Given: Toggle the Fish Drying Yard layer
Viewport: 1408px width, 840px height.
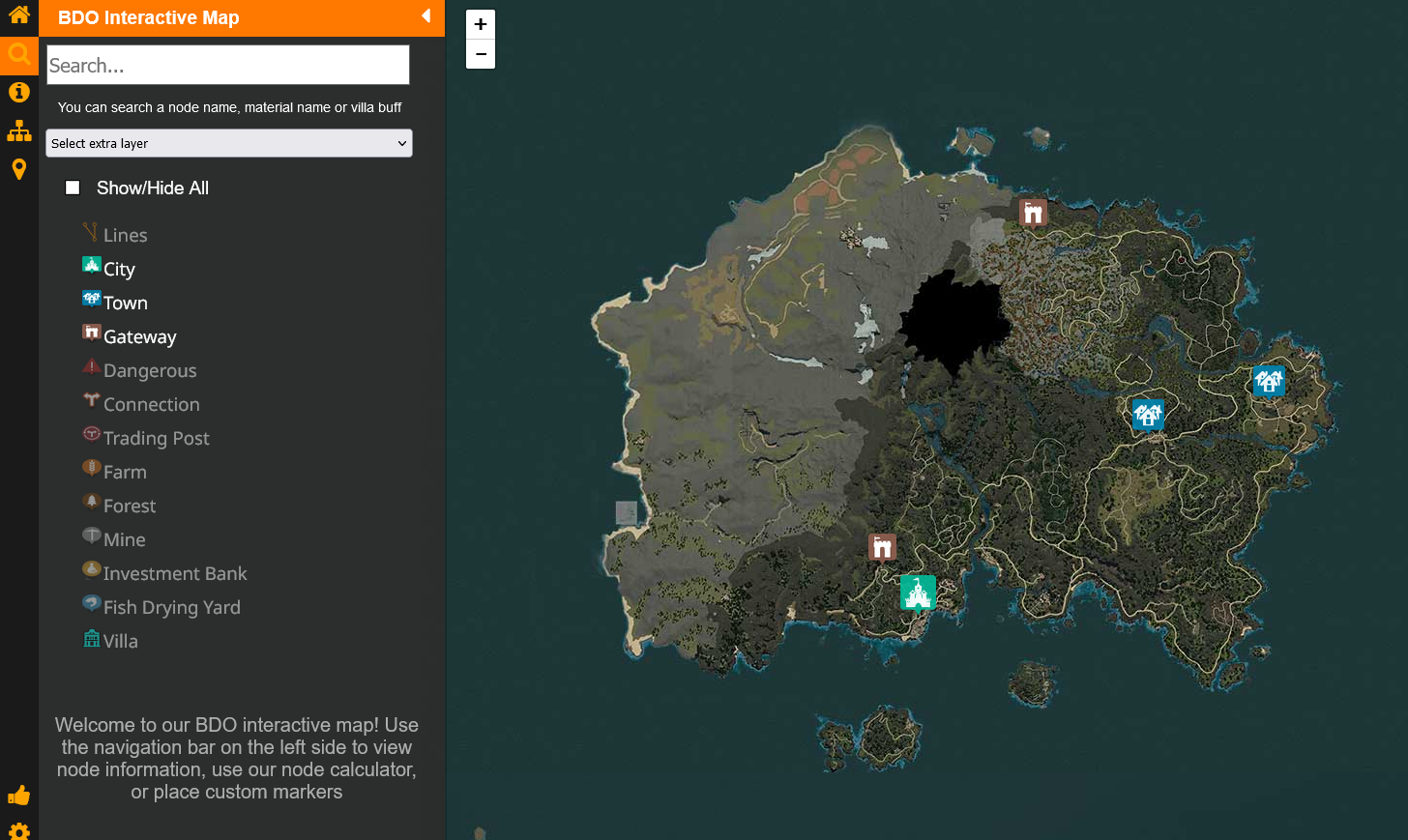Looking at the screenshot, I should 161,607.
